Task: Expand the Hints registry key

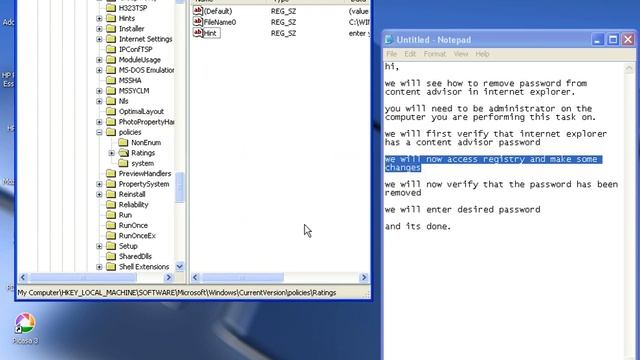Action: tap(99, 18)
